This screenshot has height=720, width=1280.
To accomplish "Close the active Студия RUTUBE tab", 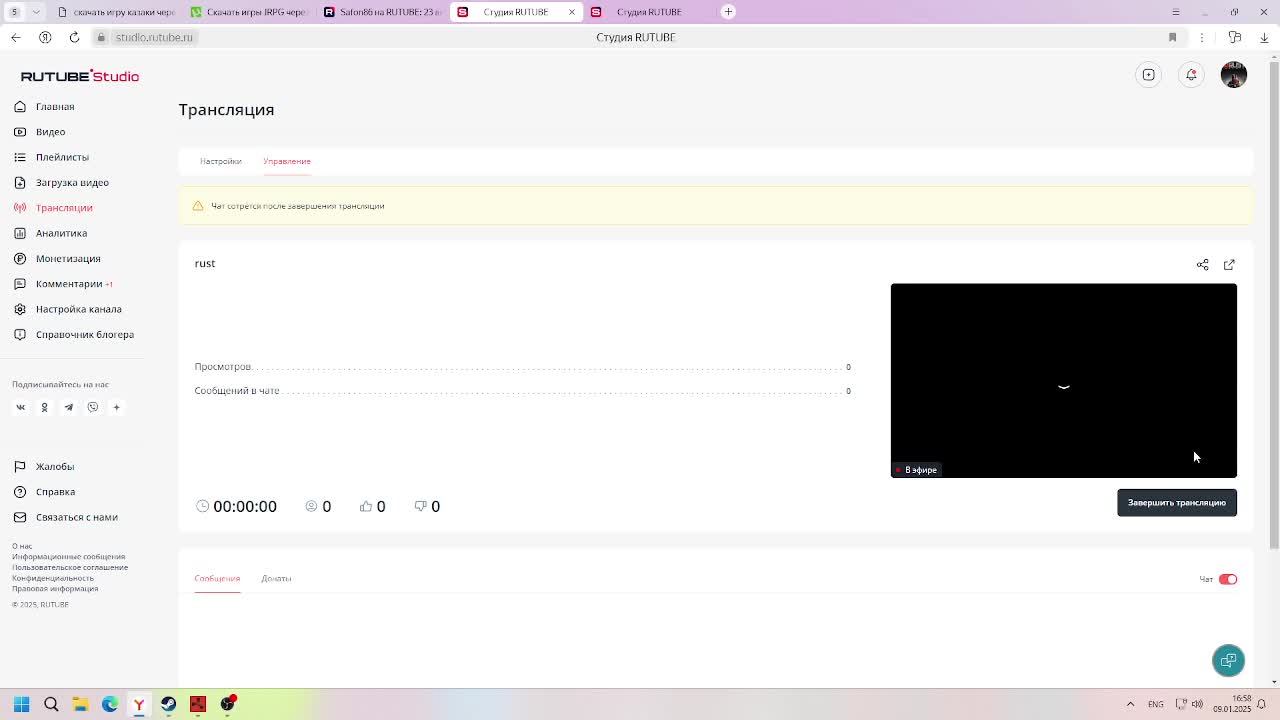I will tap(572, 12).
